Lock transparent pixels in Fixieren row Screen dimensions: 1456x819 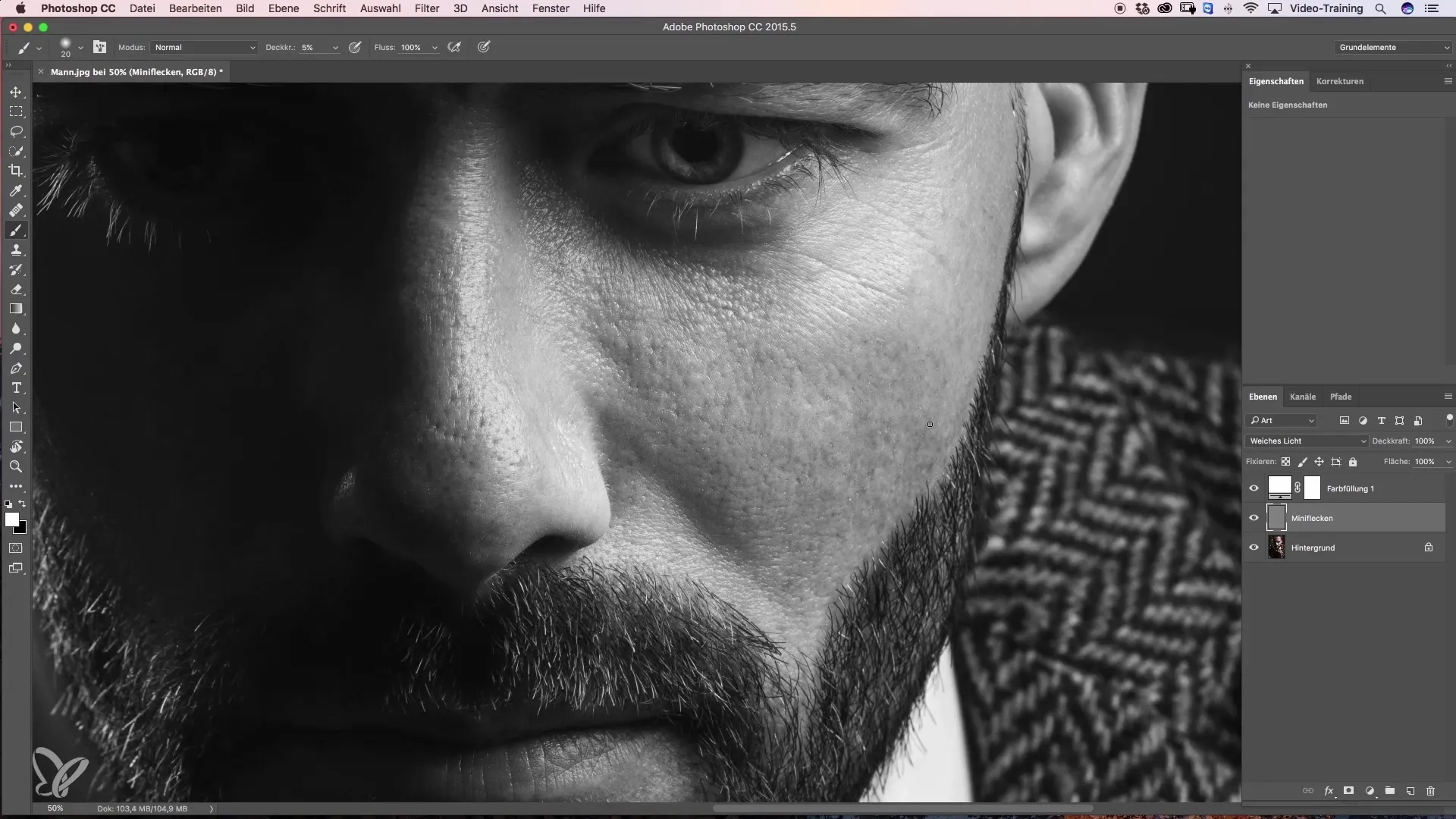coord(1285,461)
